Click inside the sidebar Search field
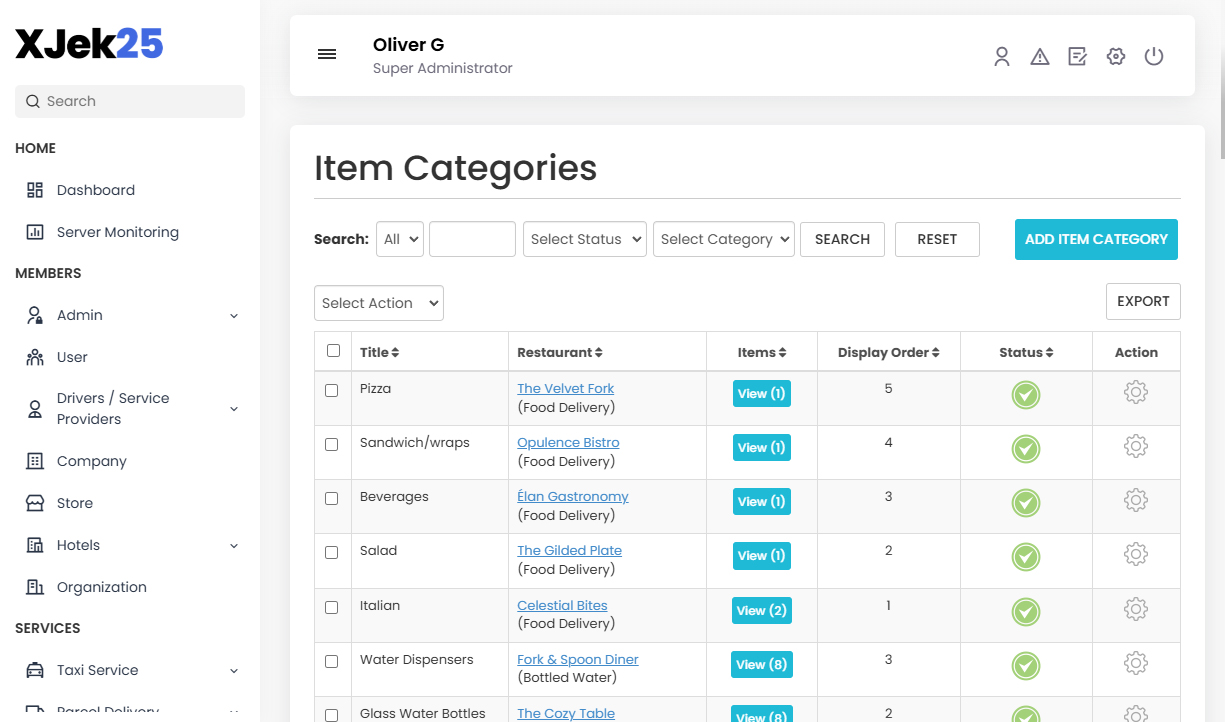This screenshot has width=1225, height=722. point(129,101)
